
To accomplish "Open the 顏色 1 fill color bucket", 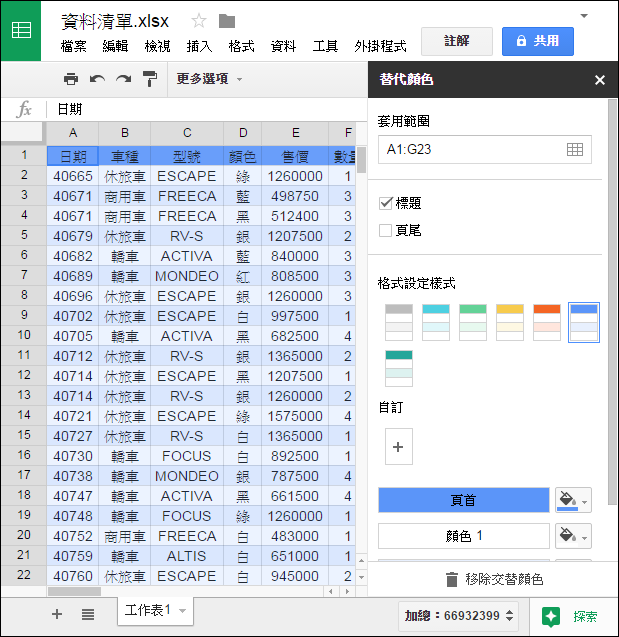I will pos(573,536).
